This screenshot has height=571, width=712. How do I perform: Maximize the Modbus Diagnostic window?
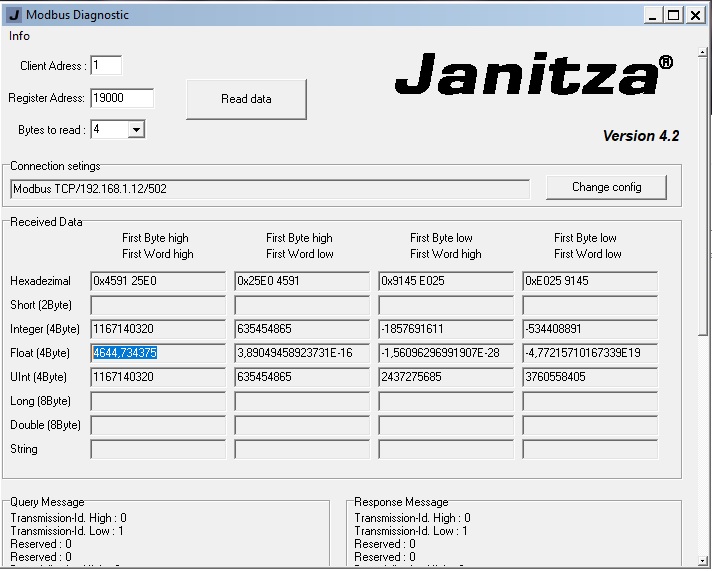[673, 15]
